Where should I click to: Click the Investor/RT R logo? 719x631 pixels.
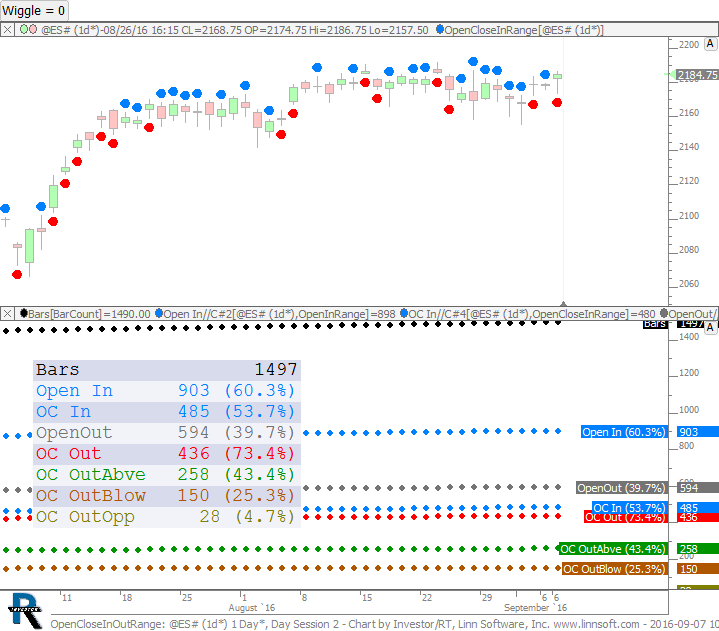pyautogui.click(x=25, y=610)
